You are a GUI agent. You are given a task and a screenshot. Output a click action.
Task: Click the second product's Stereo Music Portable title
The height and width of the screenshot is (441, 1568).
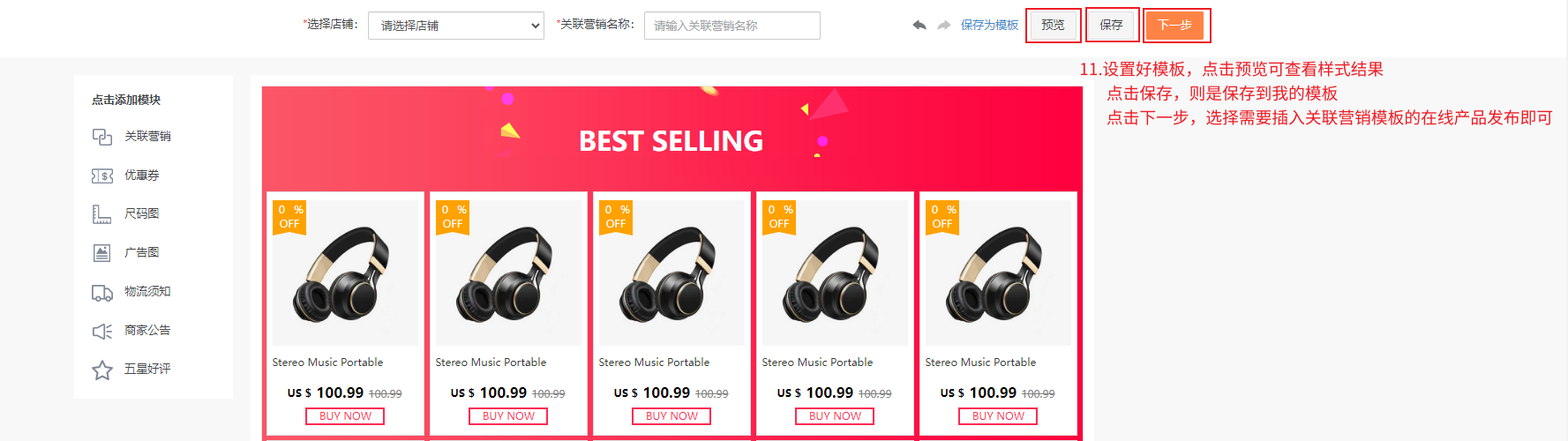pos(491,363)
